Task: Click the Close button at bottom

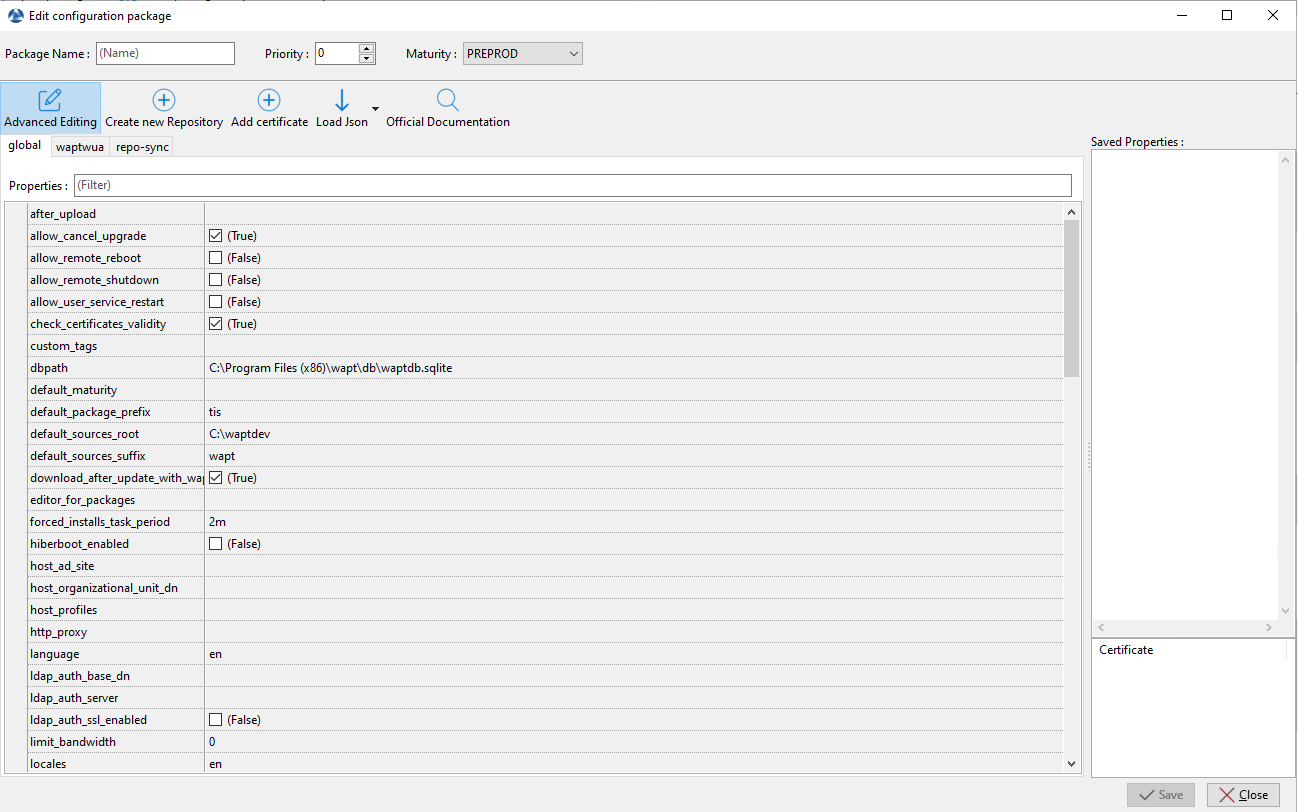Action: pos(1243,795)
